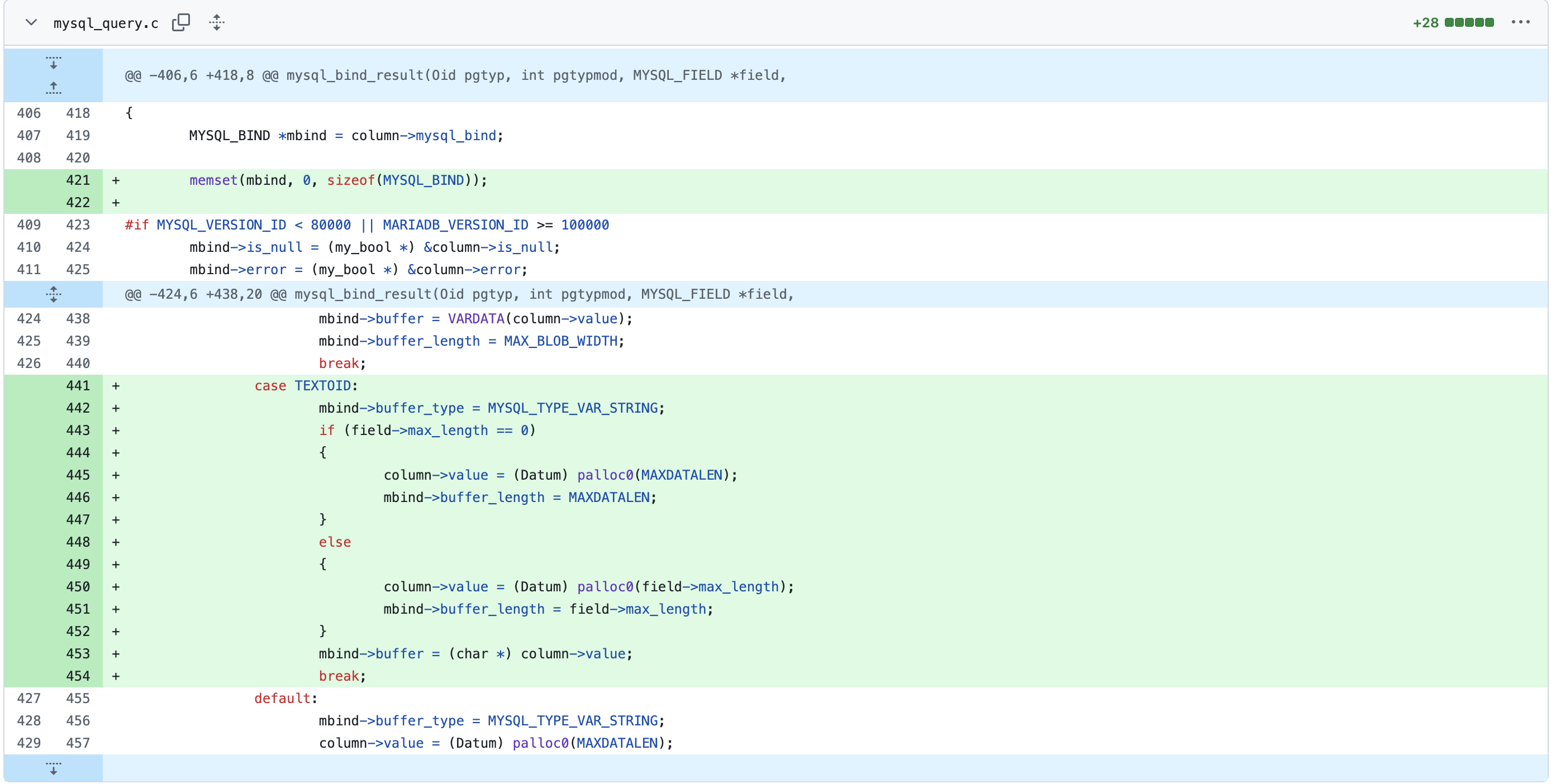Click the default: case code line

click(x=286, y=699)
